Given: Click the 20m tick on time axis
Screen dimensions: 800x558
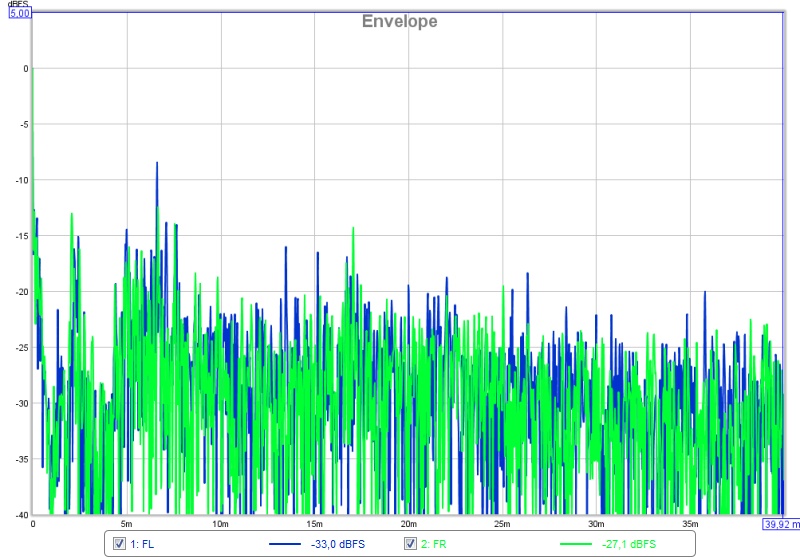Looking at the screenshot, I should [408, 523].
